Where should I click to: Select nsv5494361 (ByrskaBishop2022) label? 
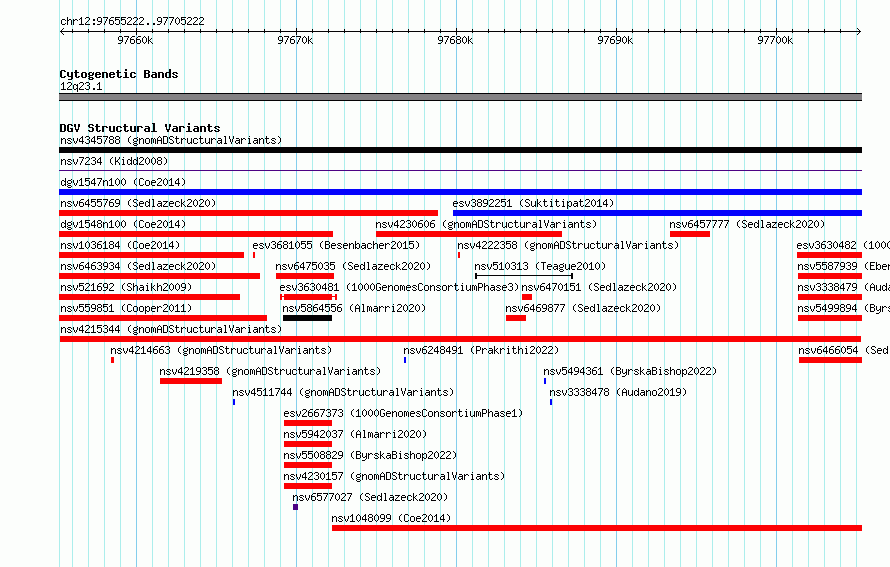click(x=630, y=371)
